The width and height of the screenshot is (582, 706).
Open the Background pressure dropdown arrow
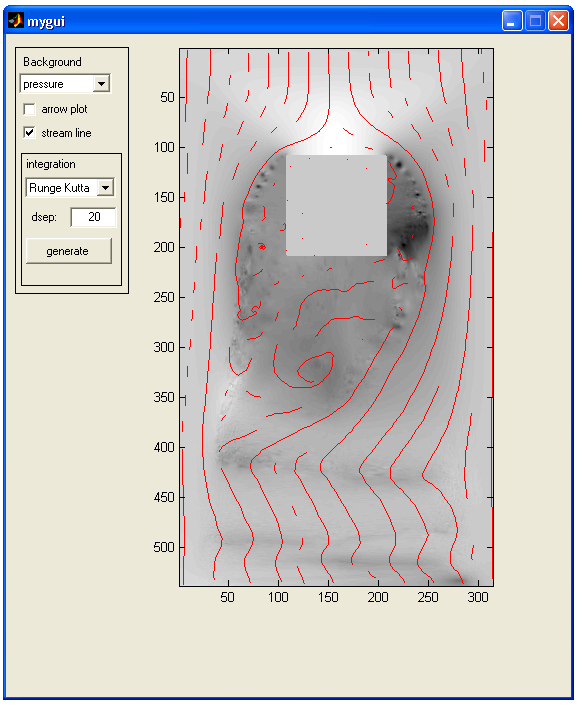click(101, 84)
